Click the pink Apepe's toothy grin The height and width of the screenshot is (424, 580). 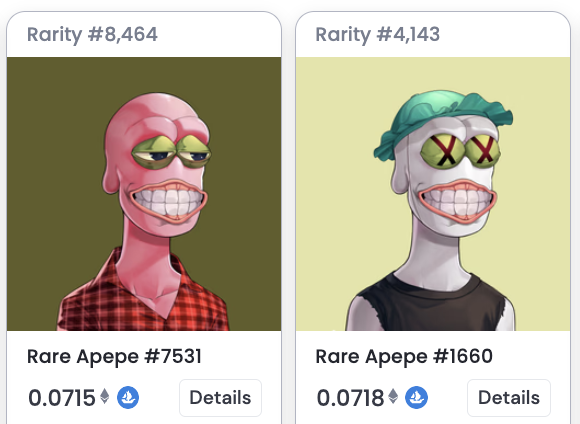pos(168,200)
